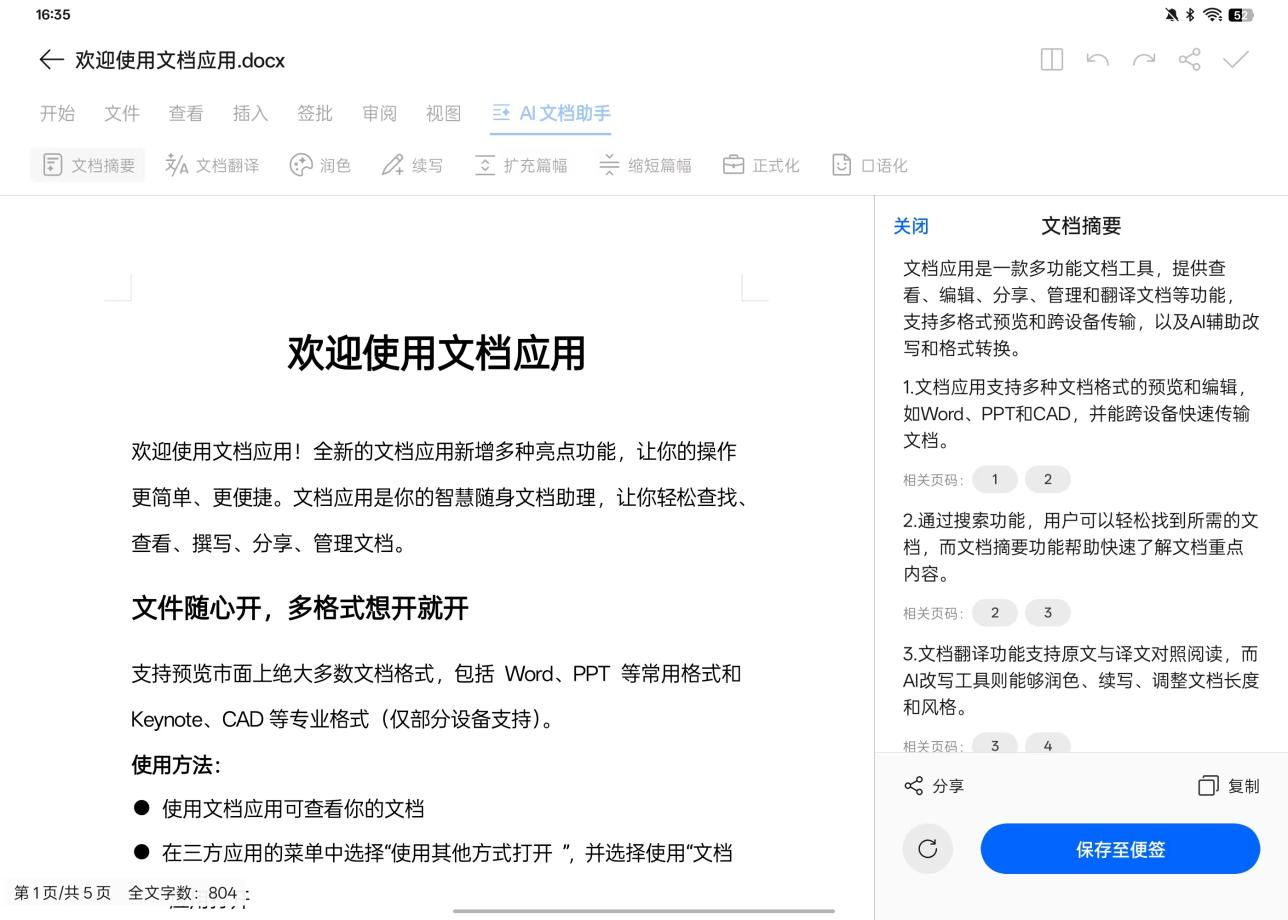Select the AI 文档助手 tab

(x=551, y=113)
